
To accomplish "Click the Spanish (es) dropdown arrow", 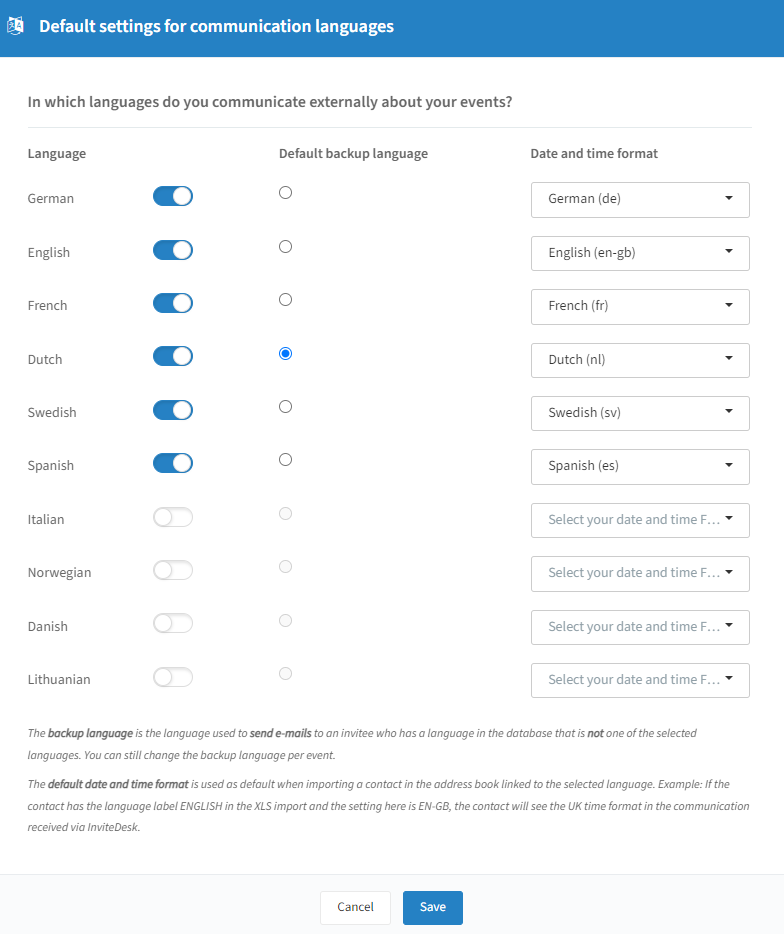I will [x=729, y=465].
